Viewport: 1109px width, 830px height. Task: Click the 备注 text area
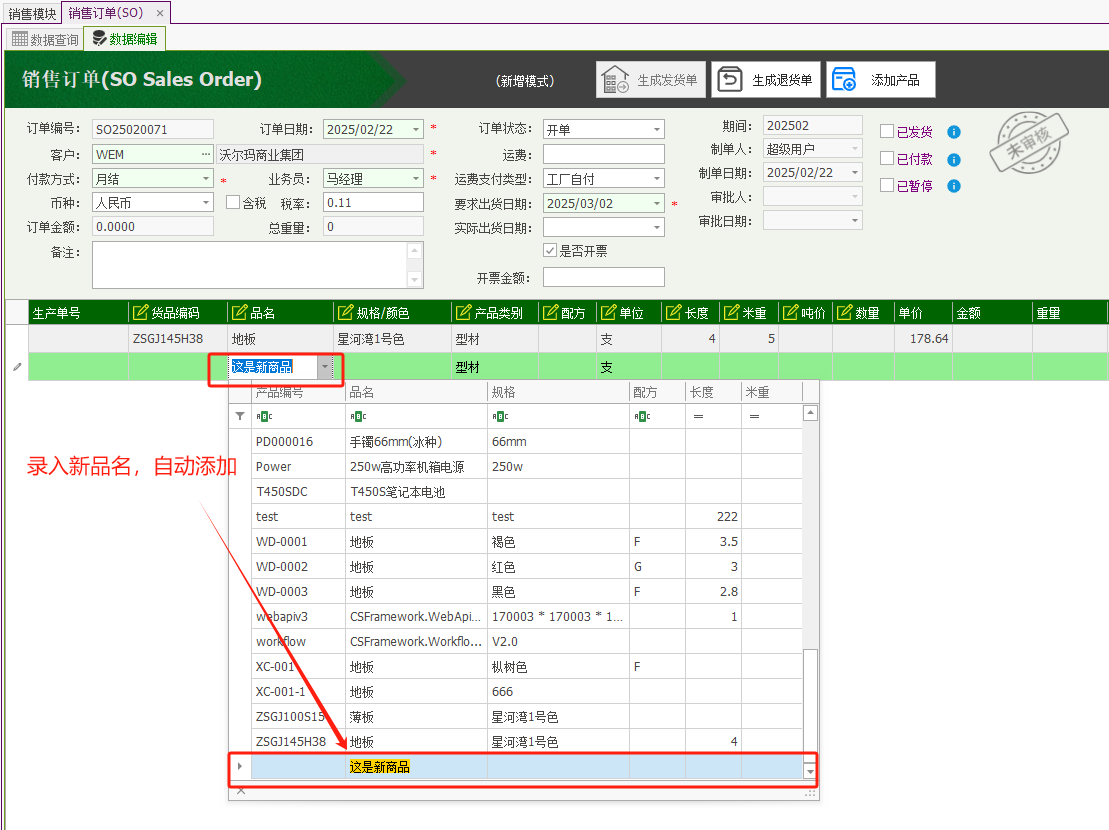[x=257, y=265]
